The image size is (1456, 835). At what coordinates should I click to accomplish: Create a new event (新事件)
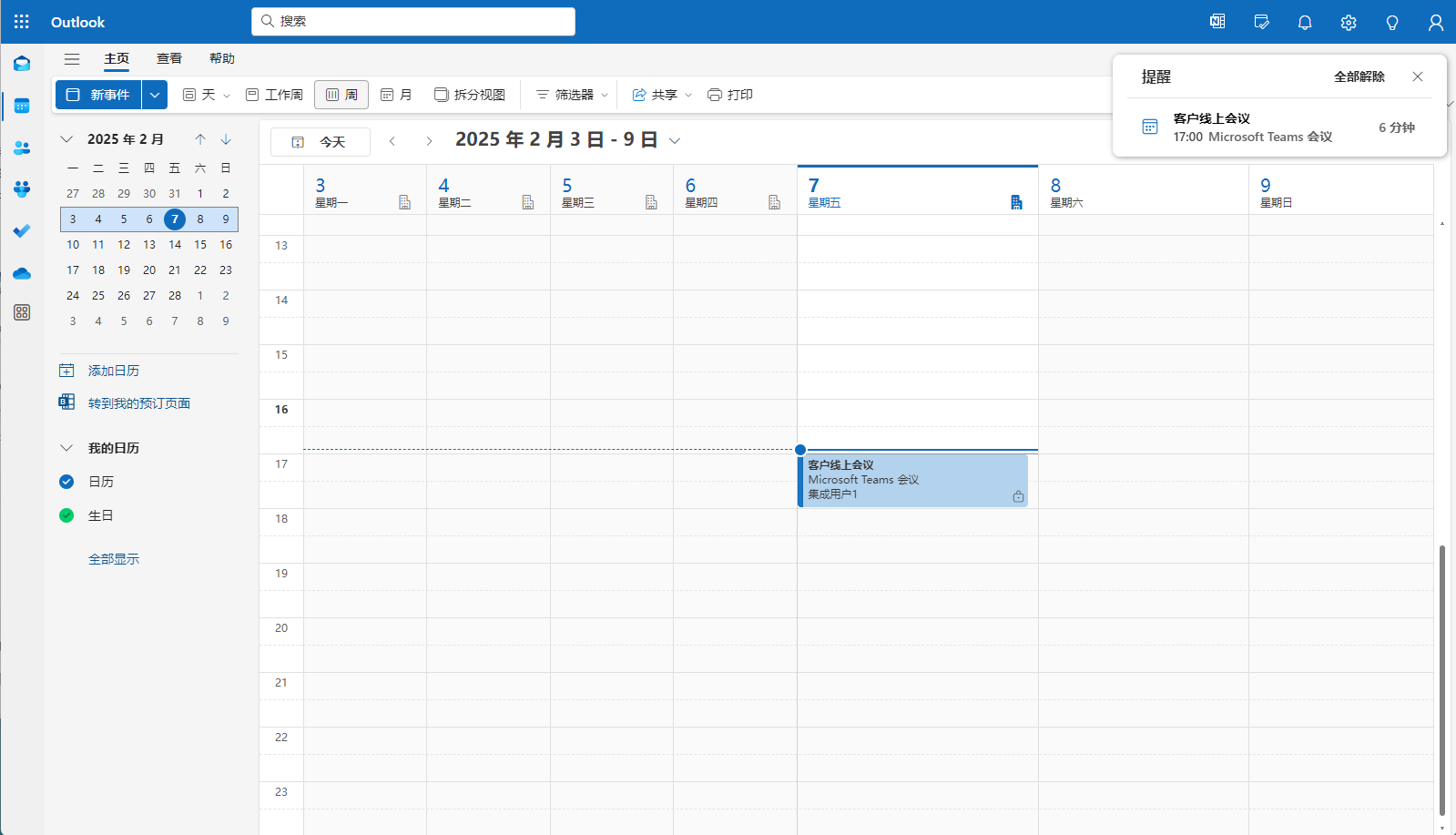99,95
